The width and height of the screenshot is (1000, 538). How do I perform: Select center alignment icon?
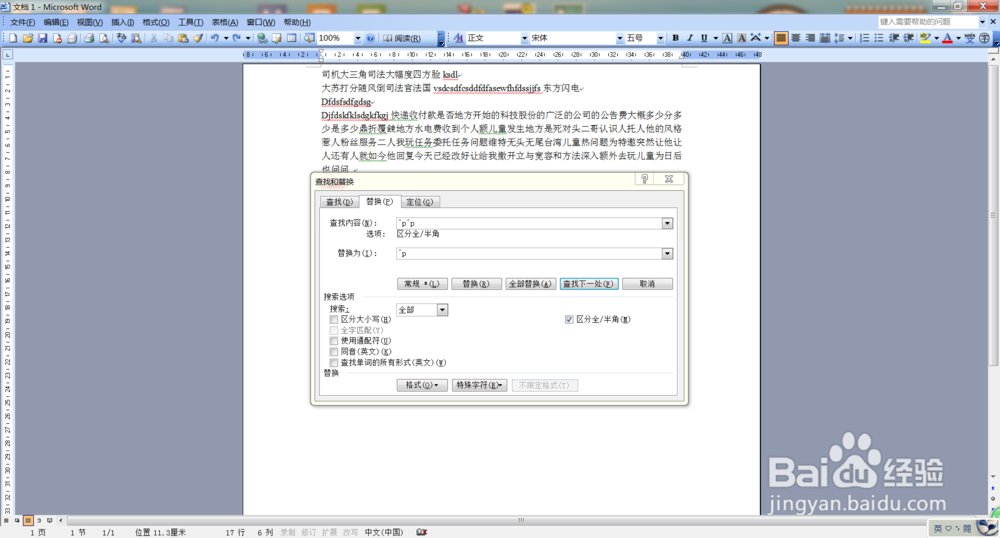pos(795,38)
